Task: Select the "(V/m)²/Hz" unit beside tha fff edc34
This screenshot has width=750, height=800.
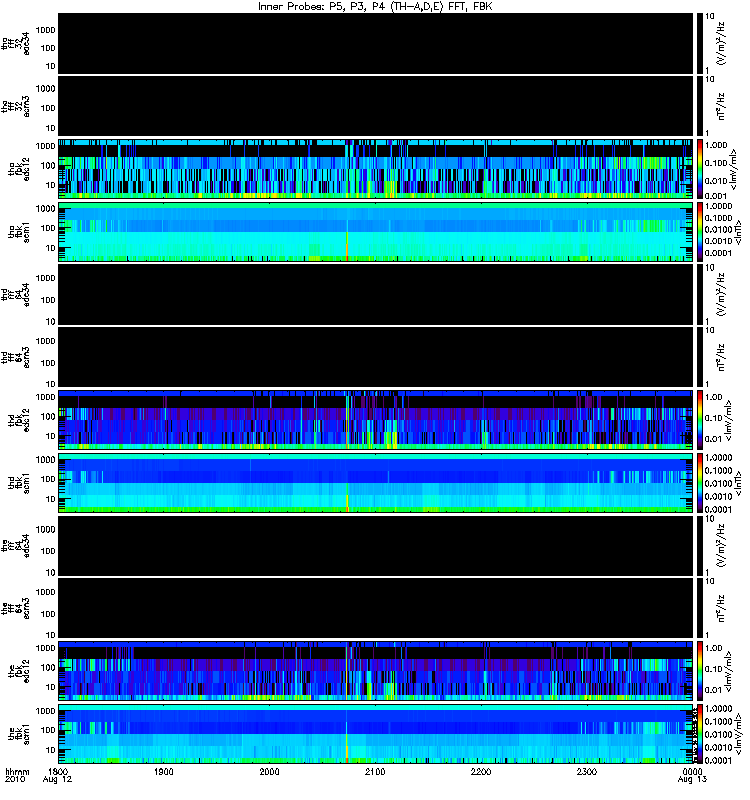Action: pyautogui.click(x=721, y=43)
